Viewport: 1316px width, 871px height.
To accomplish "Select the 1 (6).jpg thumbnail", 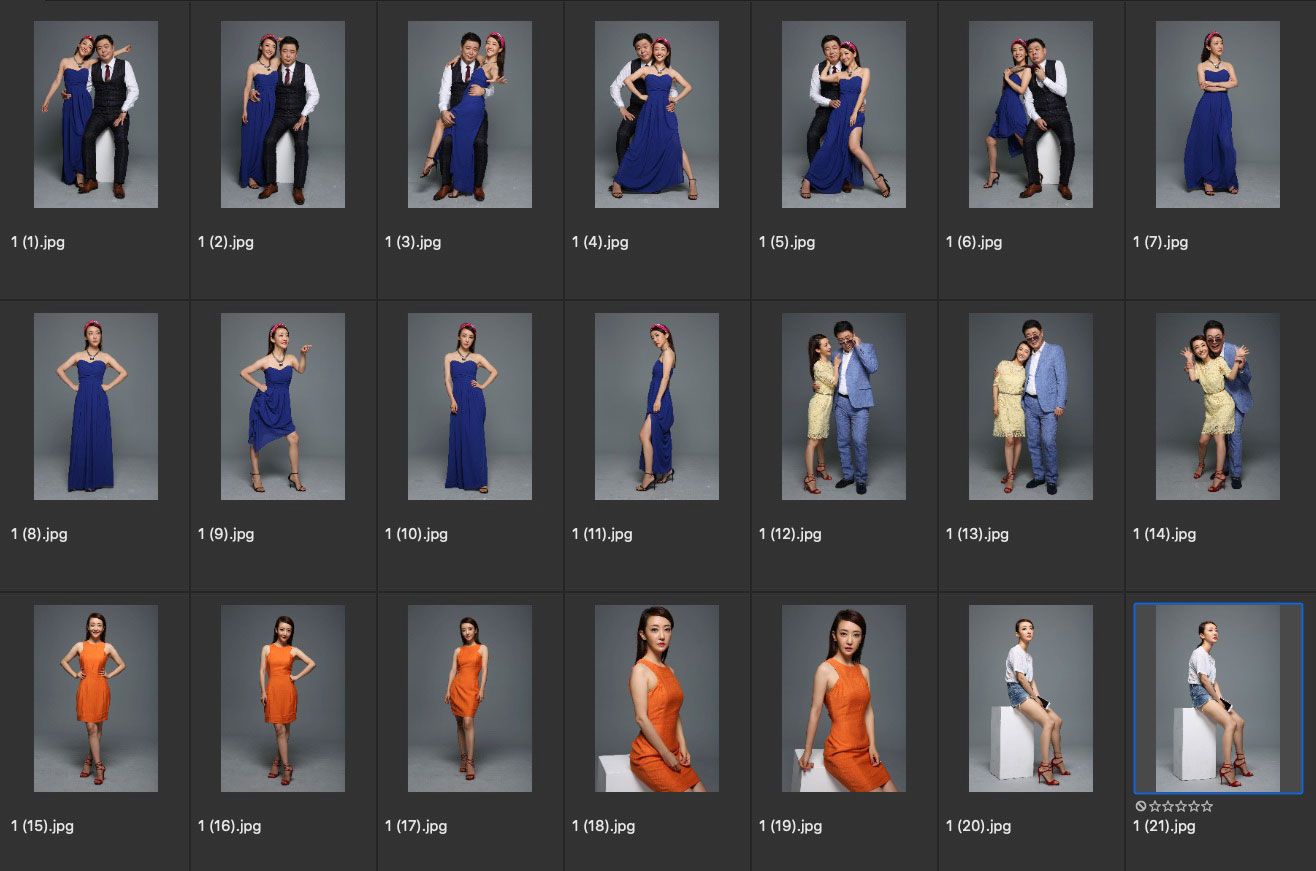I will click(1031, 114).
